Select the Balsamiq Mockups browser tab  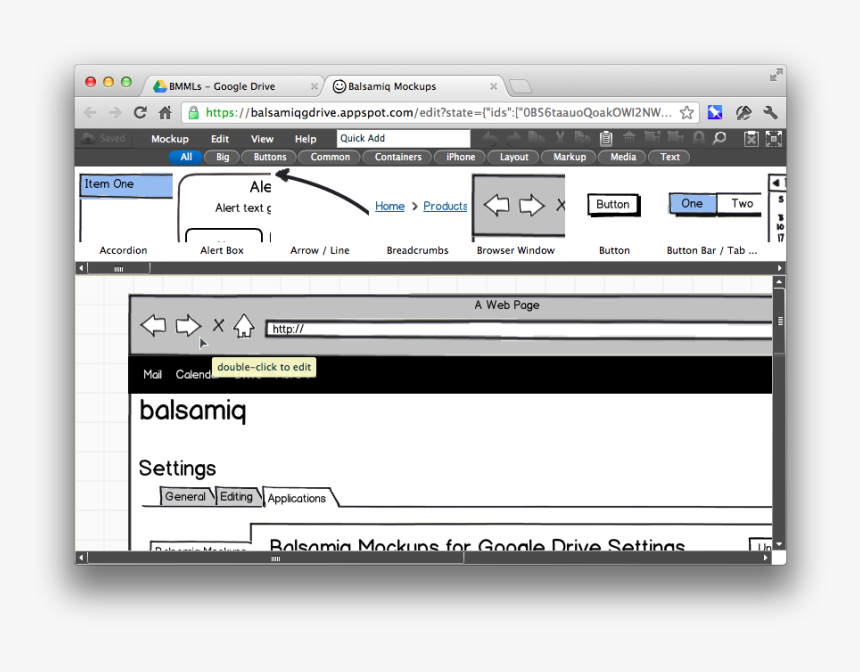click(x=414, y=86)
